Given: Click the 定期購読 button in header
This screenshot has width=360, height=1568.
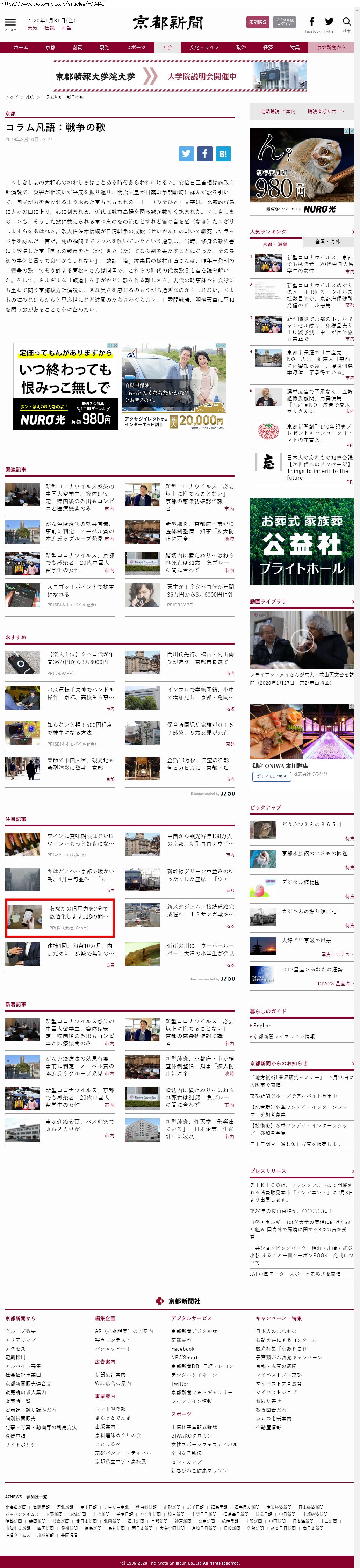Looking at the screenshot, I should pyautogui.click(x=258, y=22).
